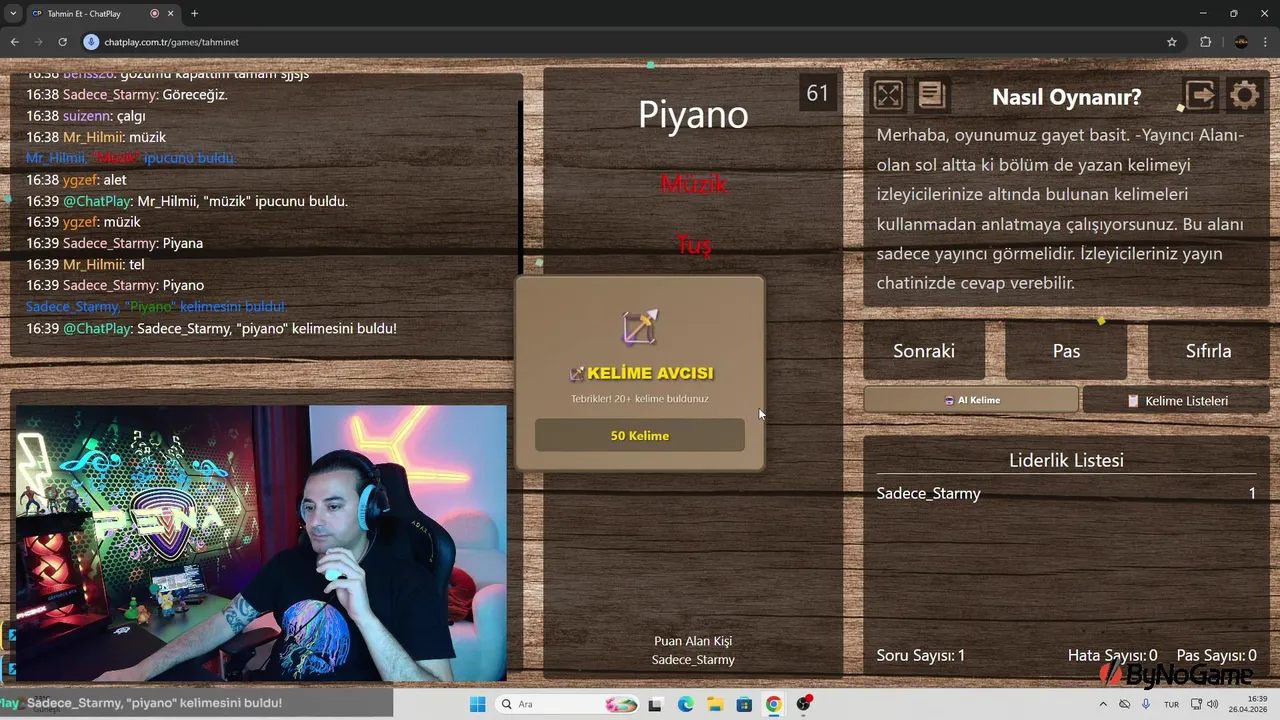The height and width of the screenshot is (720, 1280).
Task: Open the Windows Start menu
Action: click(x=477, y=704)
